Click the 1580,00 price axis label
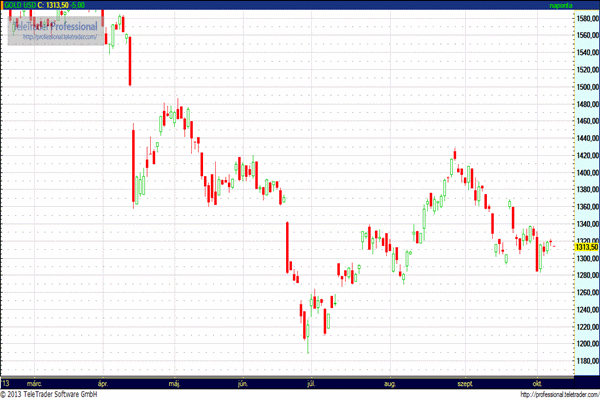This screenshot has width=600, height=400. (586, 19)
